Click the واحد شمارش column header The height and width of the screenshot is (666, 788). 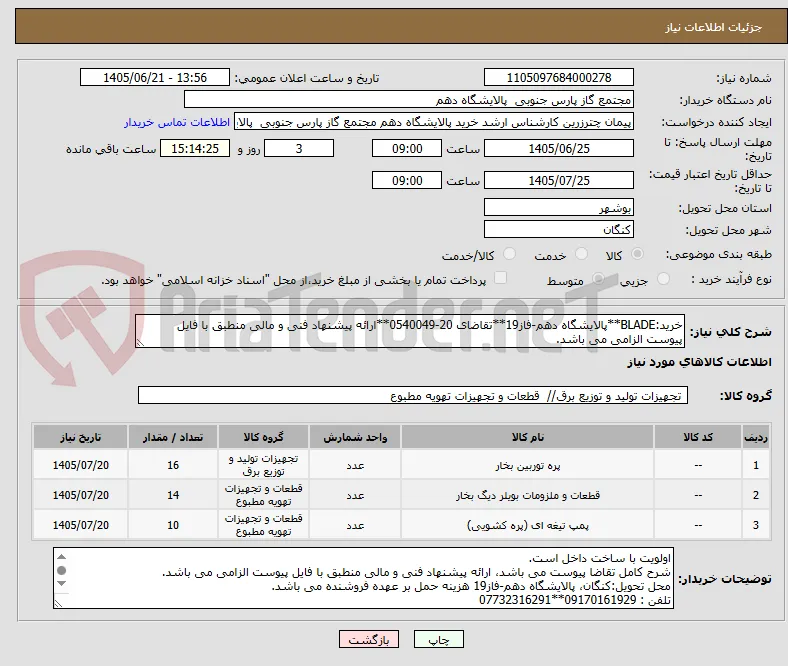point(355,437)
